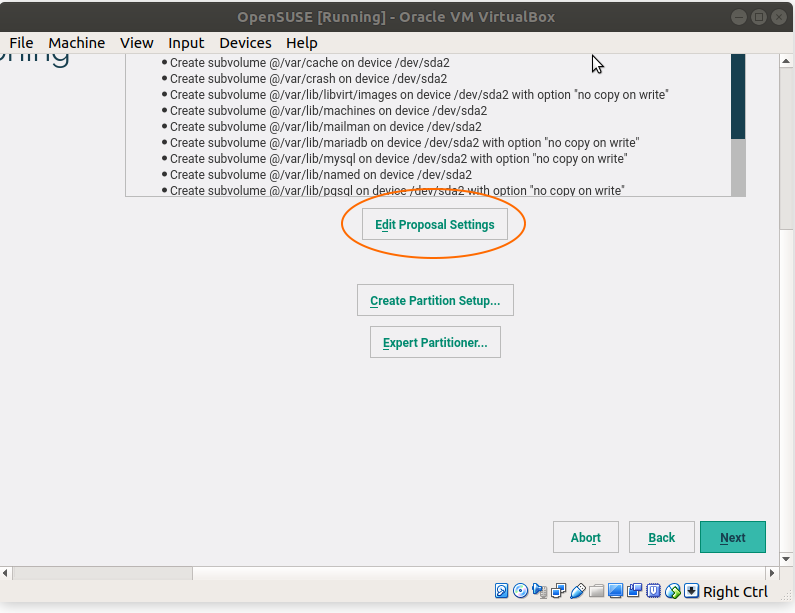
Task: Click the mouse integration status icon
Action: pyautogui.click(x=672, y=591)
